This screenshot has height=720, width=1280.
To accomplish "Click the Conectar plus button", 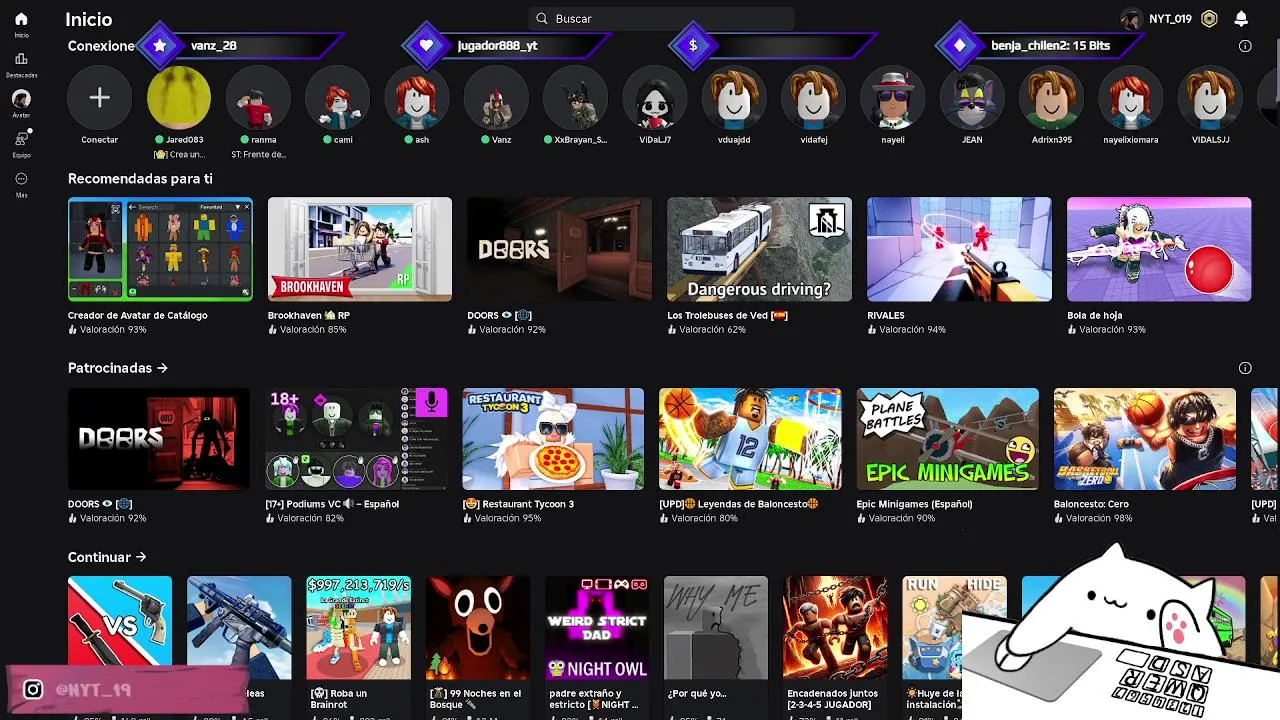I will 99,98.
